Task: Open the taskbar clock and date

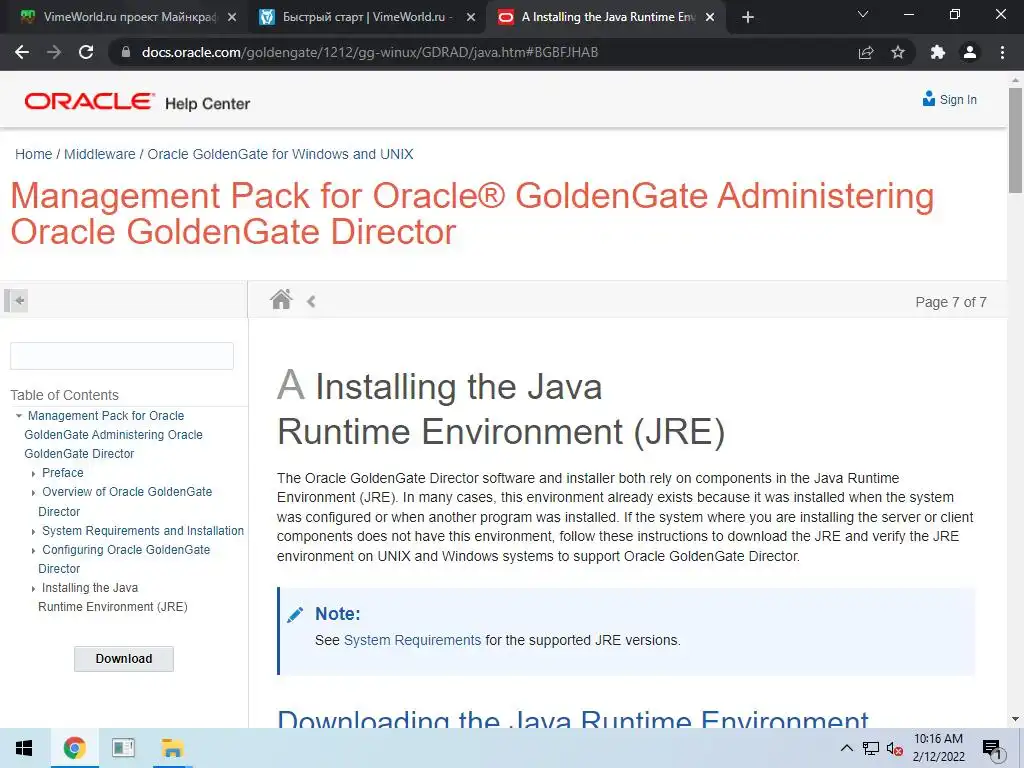Action: (938, 748)
